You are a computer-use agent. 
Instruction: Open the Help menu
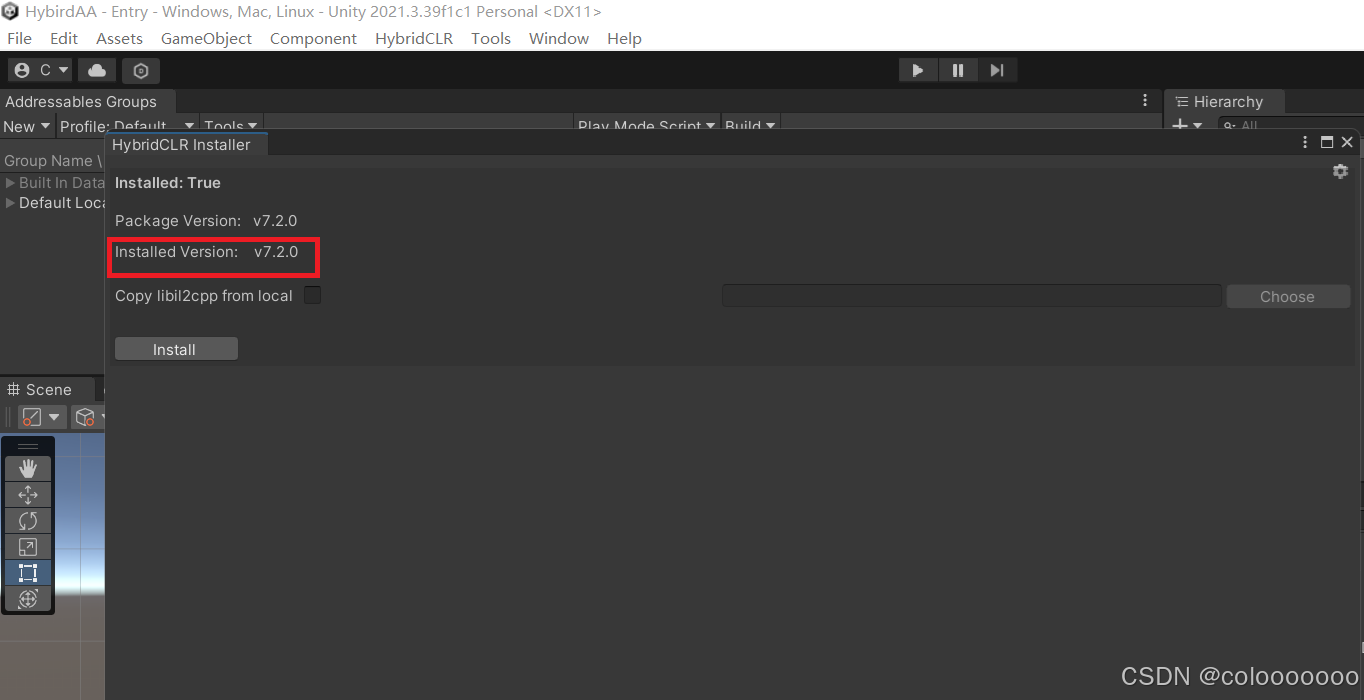pyautogui.click(x=624, y=38)
